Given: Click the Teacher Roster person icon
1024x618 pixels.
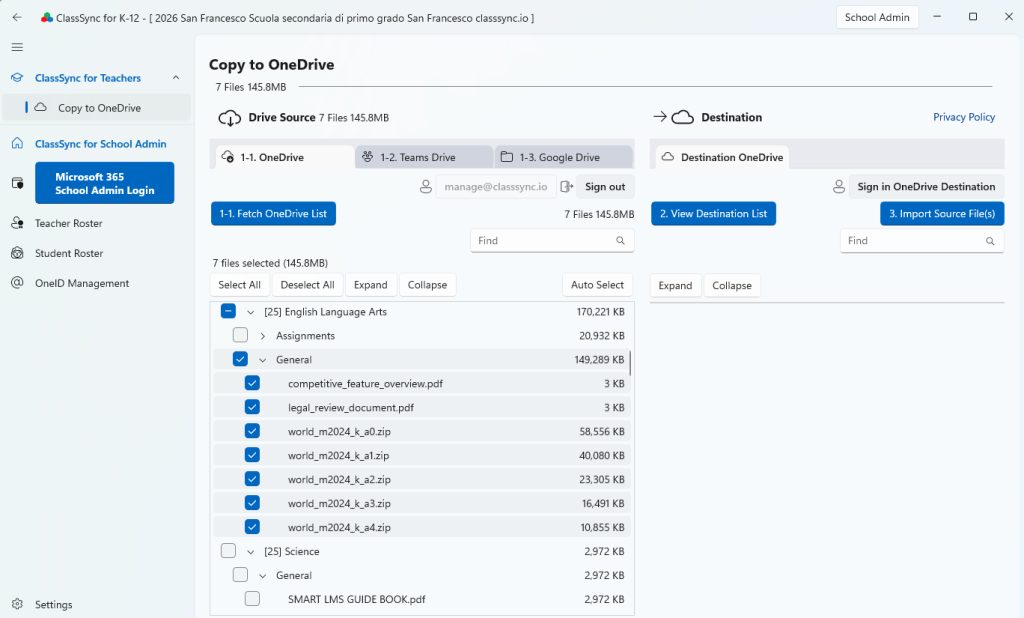Looking at the screenshot, I should tap(18, 223).
